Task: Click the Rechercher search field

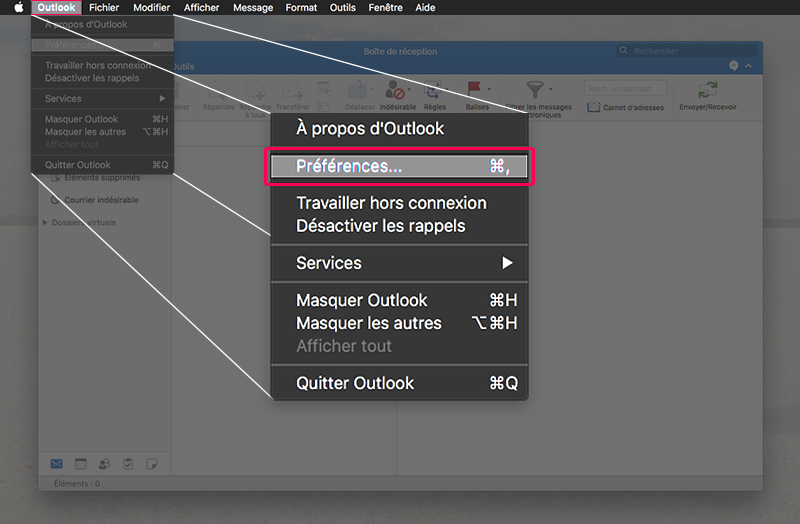Action: coord(686,51)
